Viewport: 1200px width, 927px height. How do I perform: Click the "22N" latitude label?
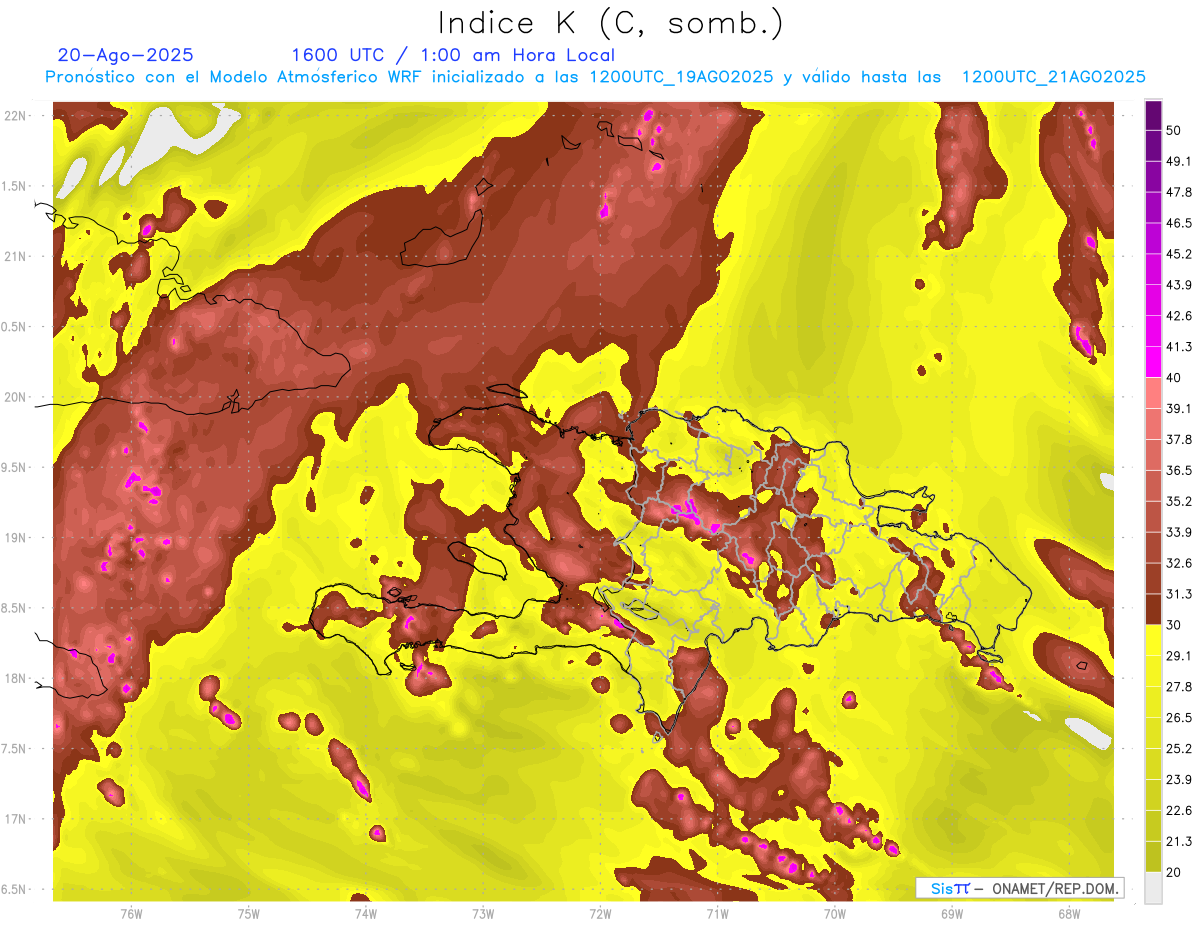(x=15, y=116)
